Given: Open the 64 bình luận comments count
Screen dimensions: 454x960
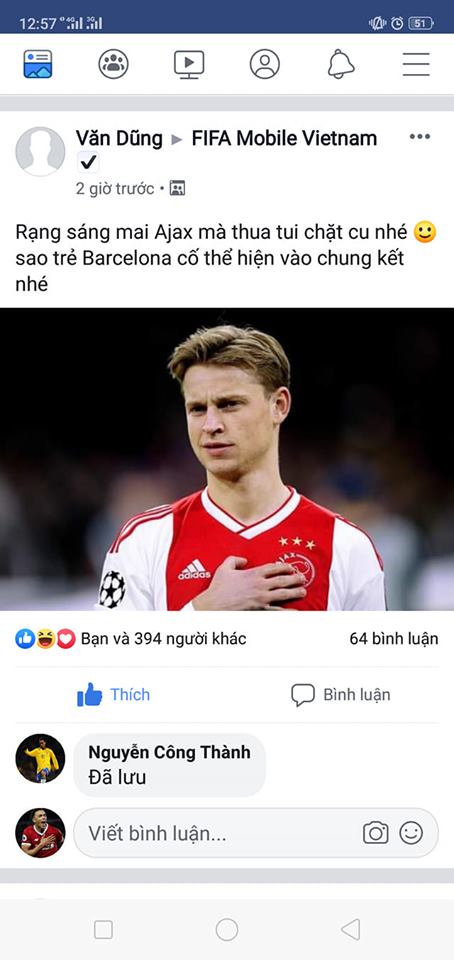Looking at the screenshot, I should pos(394,639).
